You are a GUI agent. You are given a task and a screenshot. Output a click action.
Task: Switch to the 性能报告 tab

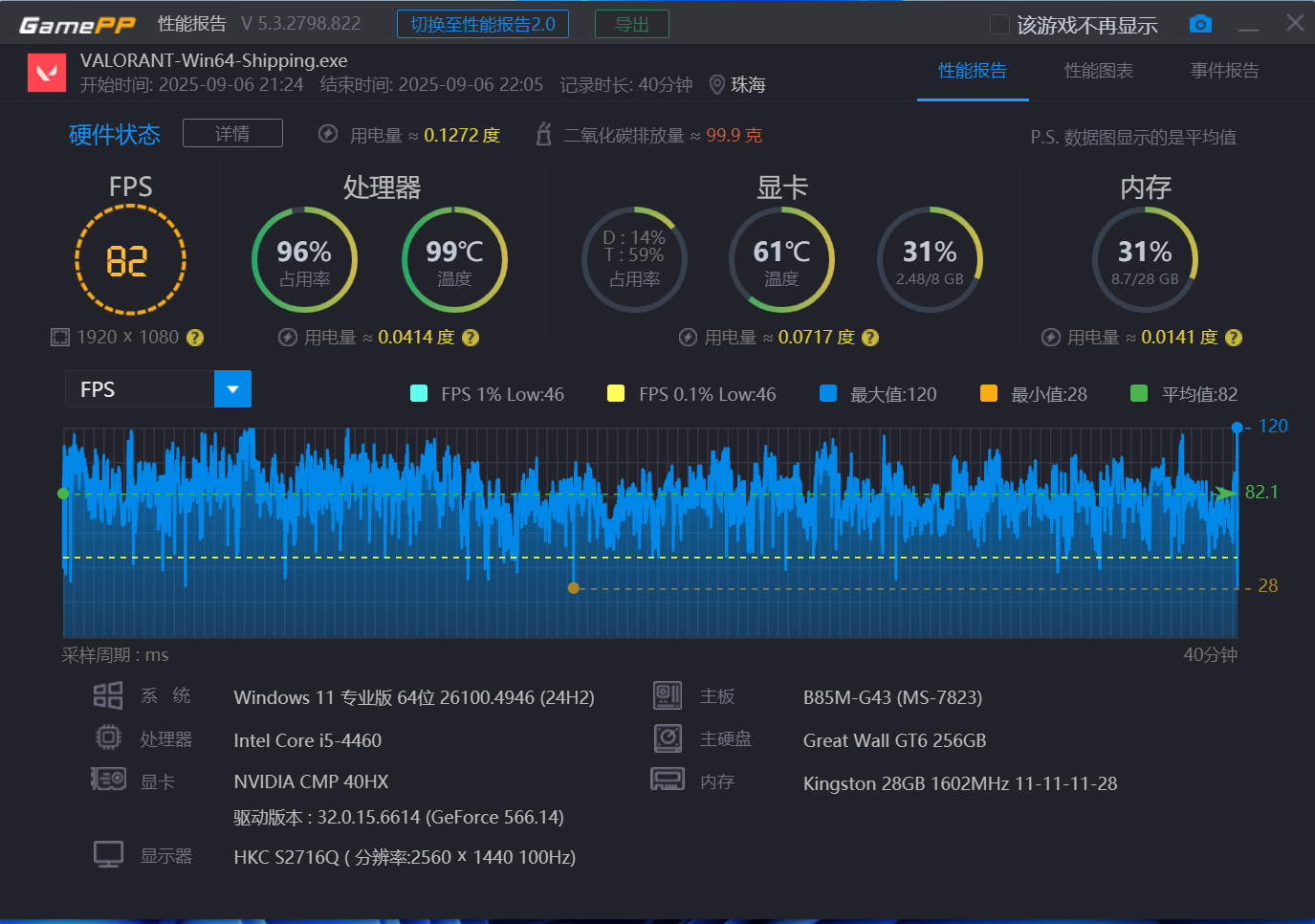pyautogui.click(x=973, y=71)
